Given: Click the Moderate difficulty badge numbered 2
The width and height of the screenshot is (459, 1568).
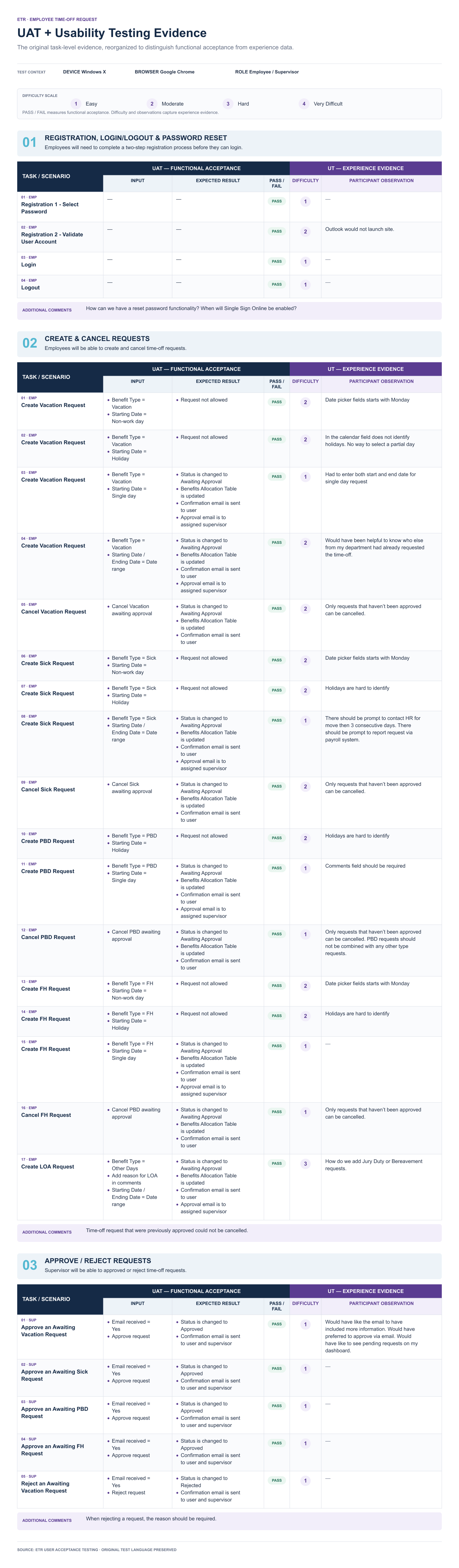Looking at the screenshot, I should (x=152, y=104).
